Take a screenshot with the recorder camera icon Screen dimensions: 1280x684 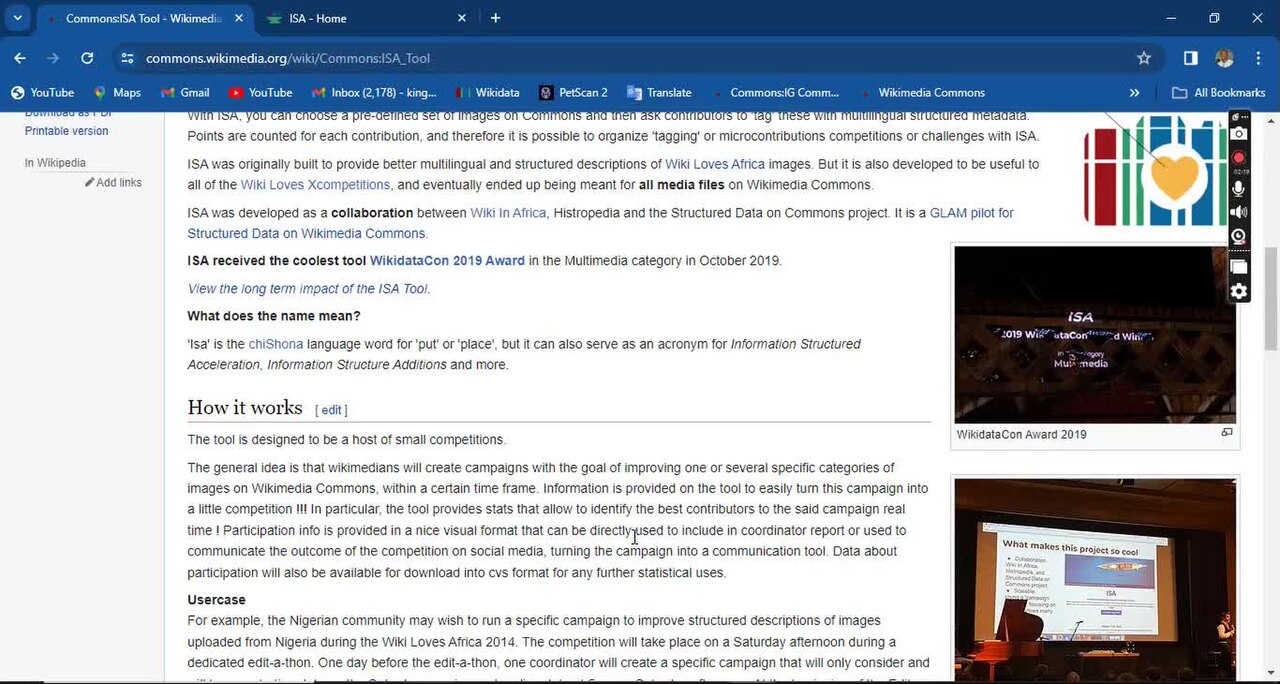tap(1239, 134)
